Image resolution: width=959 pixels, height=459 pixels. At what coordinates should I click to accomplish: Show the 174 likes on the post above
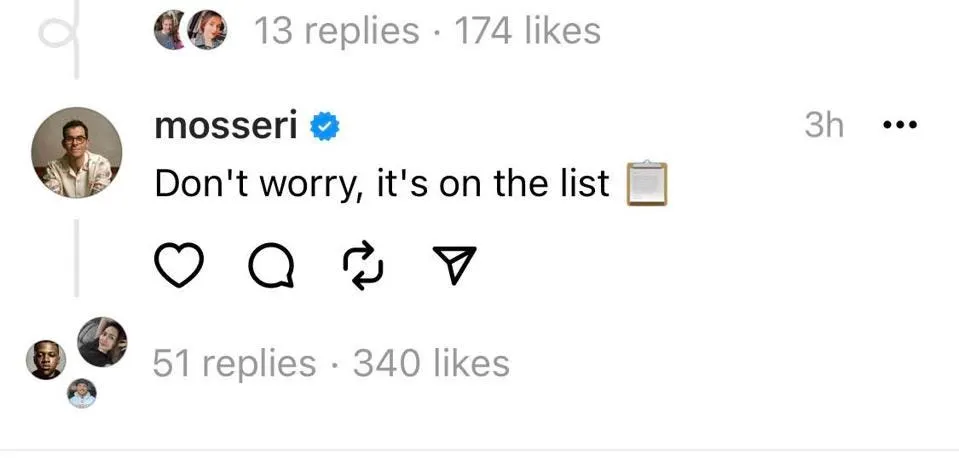[x=528, y=31]
